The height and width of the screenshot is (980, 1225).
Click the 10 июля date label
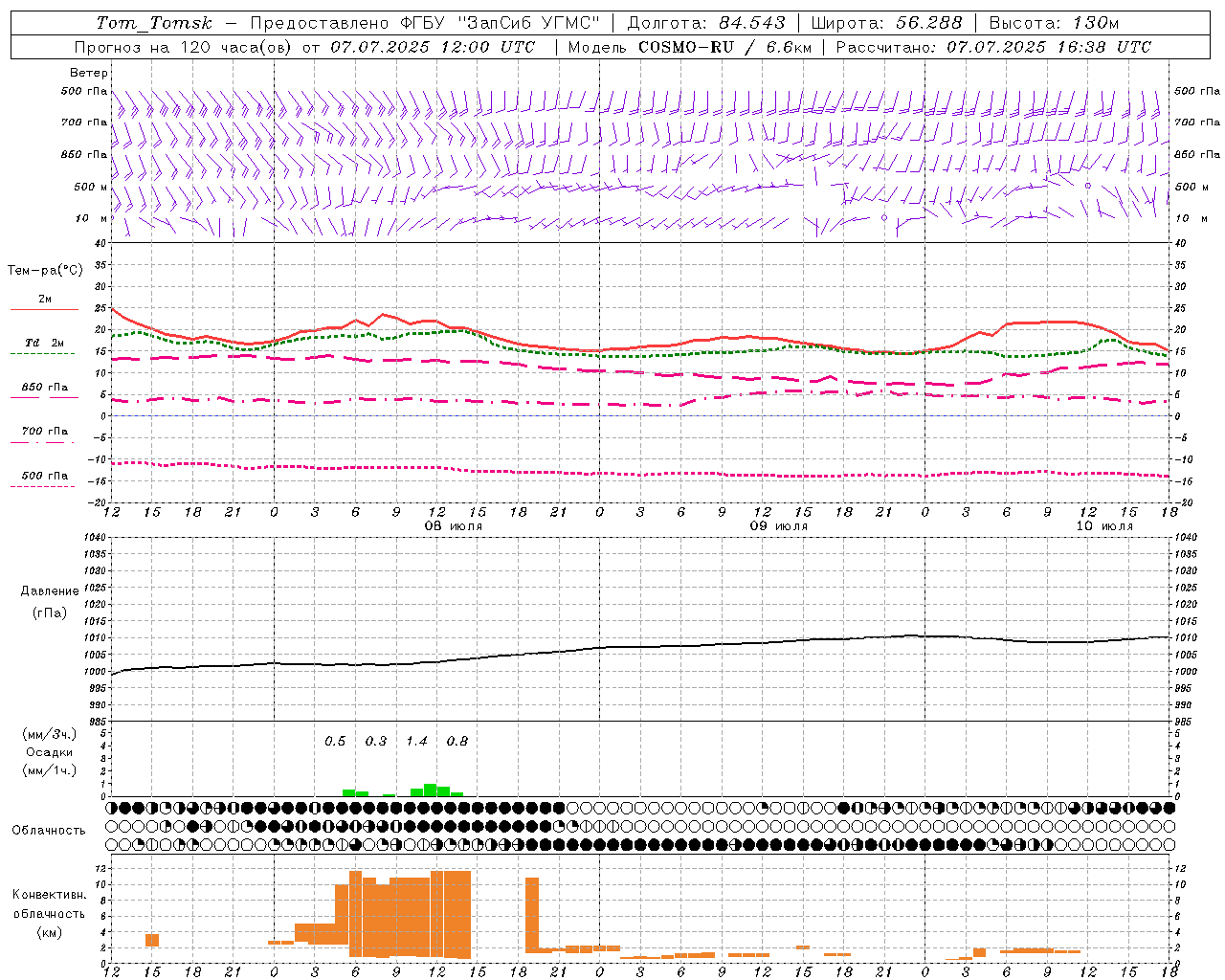(1103, 526)
